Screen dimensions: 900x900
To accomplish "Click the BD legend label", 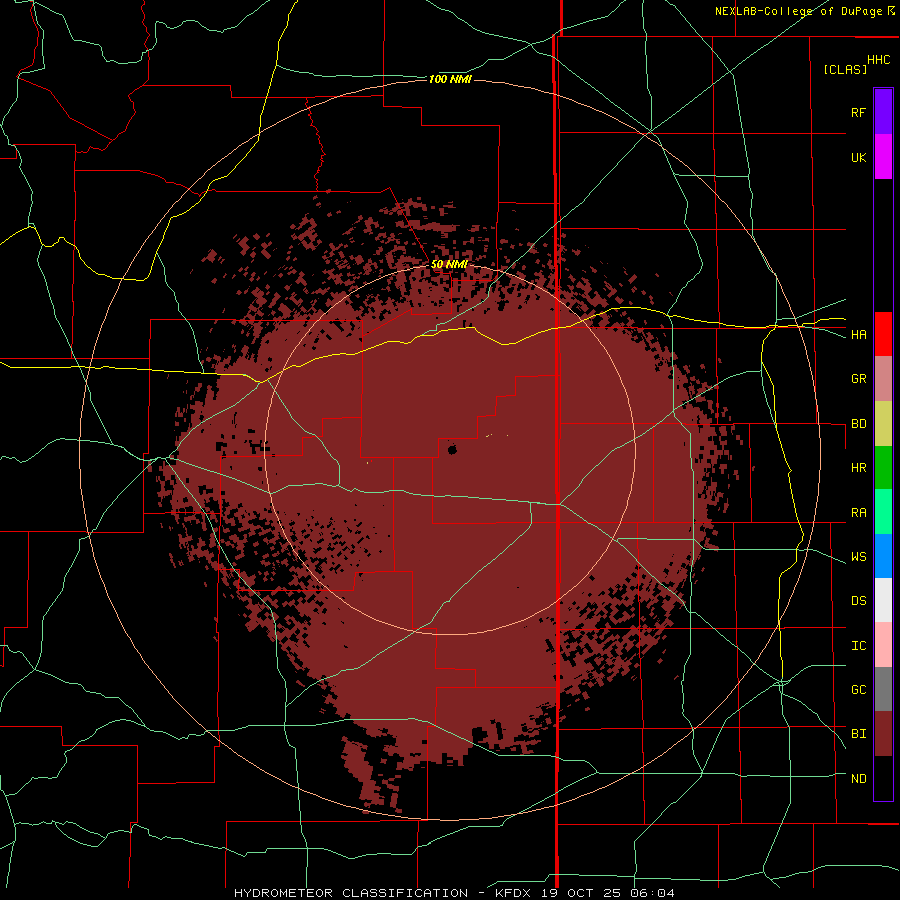I will tap(858, 424).
